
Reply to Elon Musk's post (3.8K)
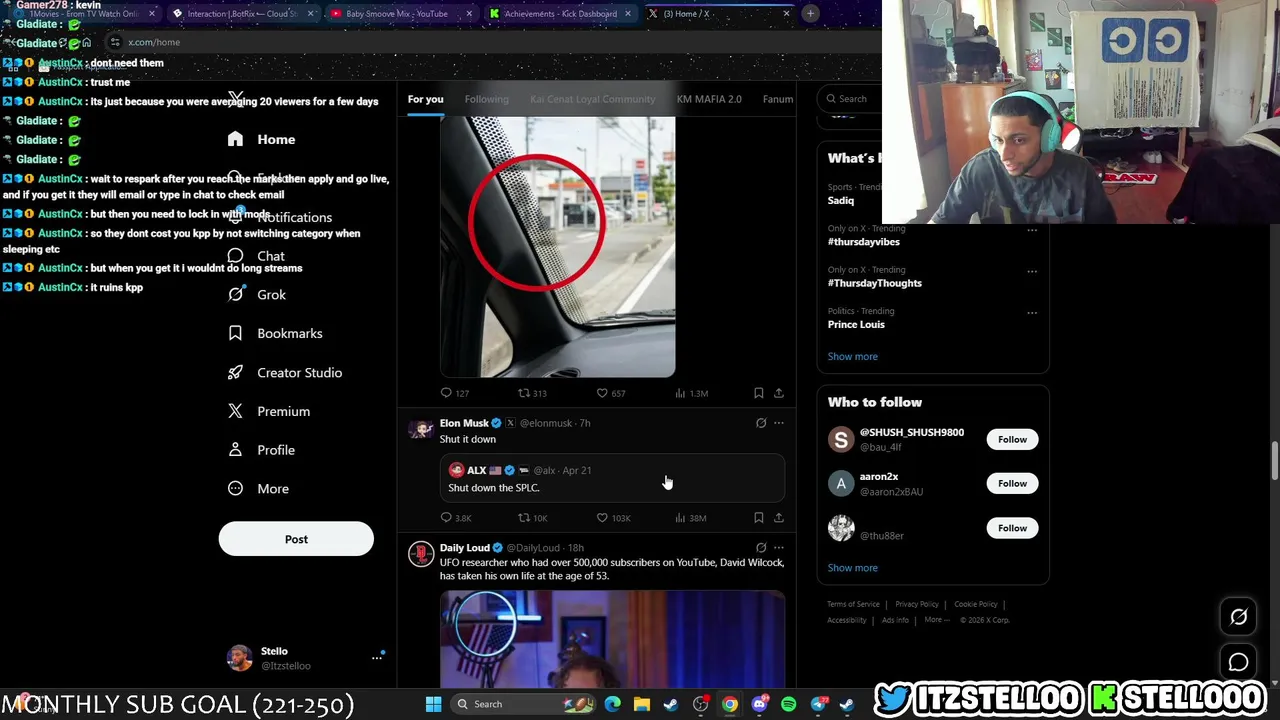(x=456, y=517)
